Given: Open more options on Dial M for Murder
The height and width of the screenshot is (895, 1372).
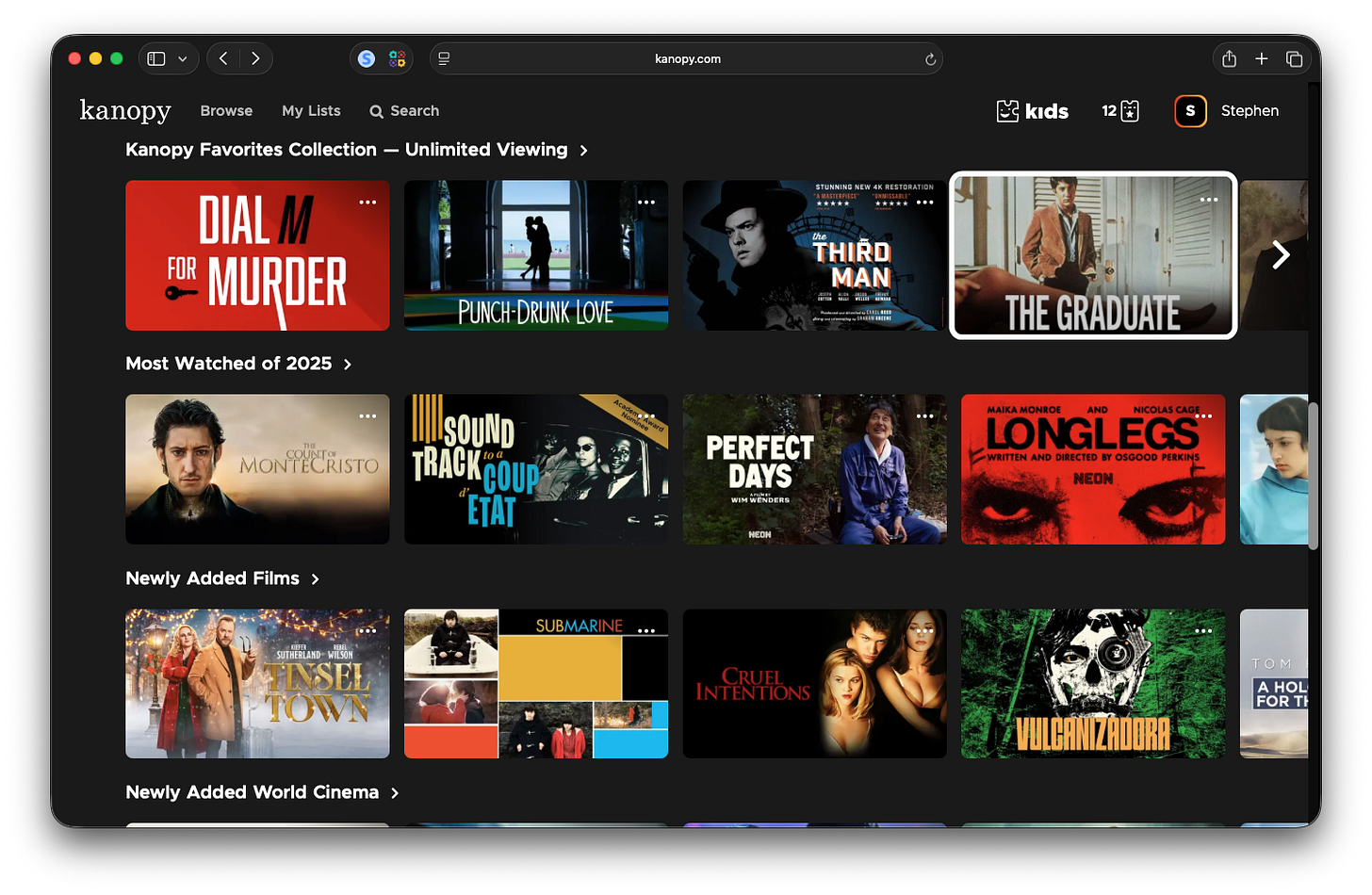Looking at the screenshot, I should pyautogui.click(x=367, y=202).
